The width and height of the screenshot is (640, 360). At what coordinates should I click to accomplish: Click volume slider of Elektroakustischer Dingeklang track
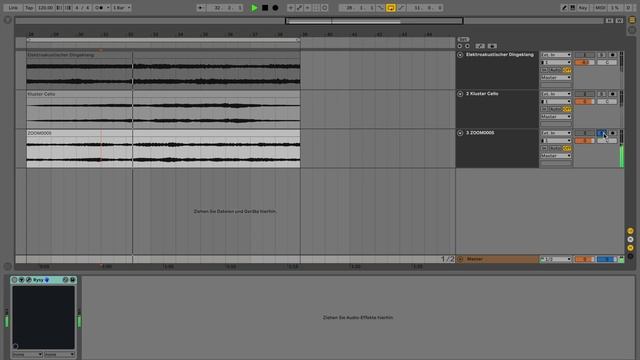[584, 62]
